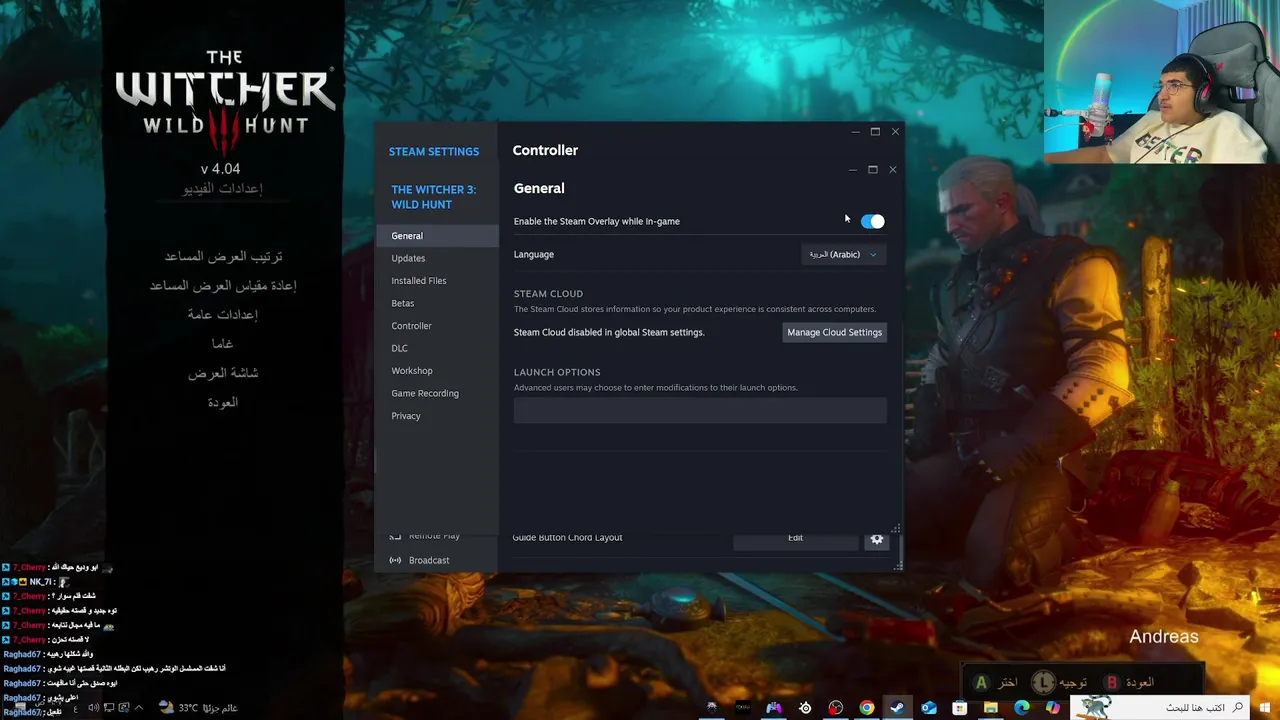
Task: Click the volume speaker icon in system tray
Action: [93, 708]
